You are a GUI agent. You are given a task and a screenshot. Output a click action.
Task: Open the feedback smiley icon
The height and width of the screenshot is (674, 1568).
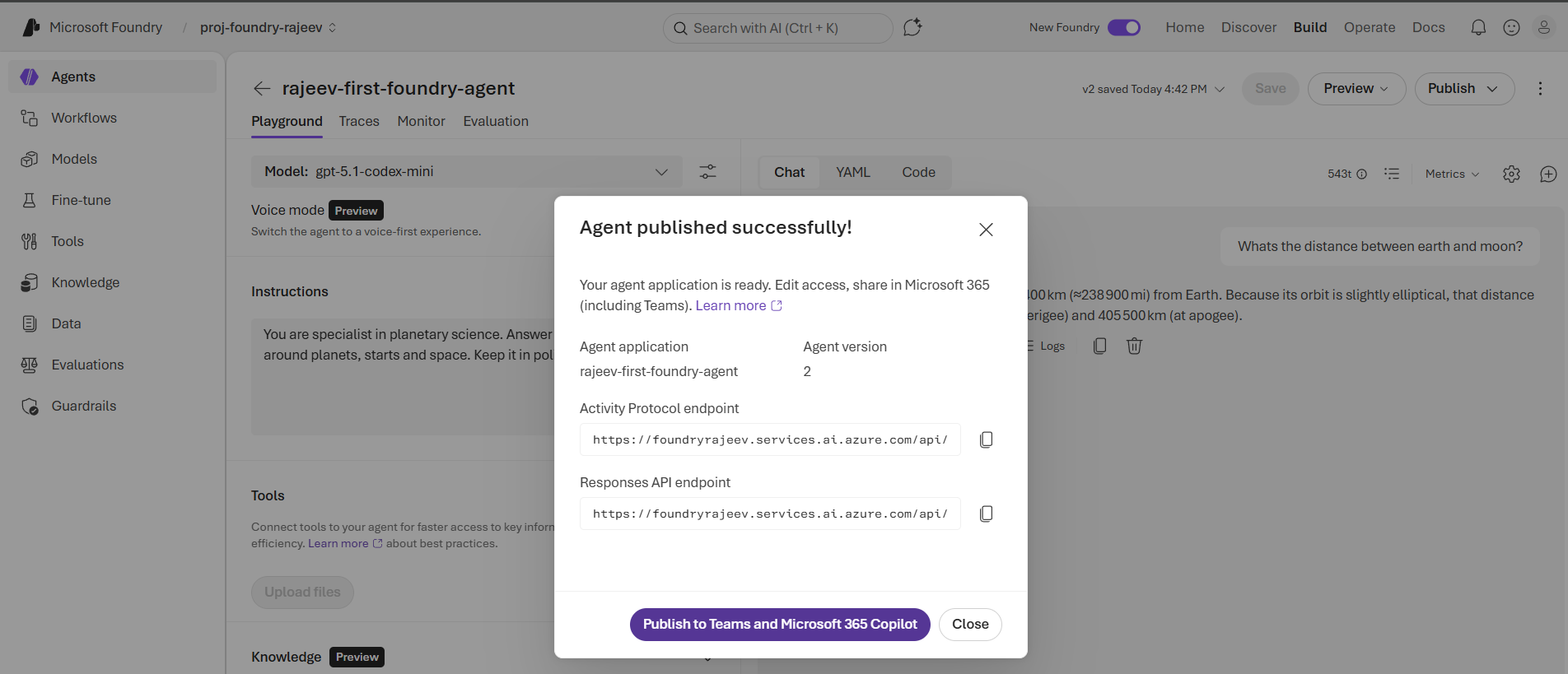(1511, 27)
